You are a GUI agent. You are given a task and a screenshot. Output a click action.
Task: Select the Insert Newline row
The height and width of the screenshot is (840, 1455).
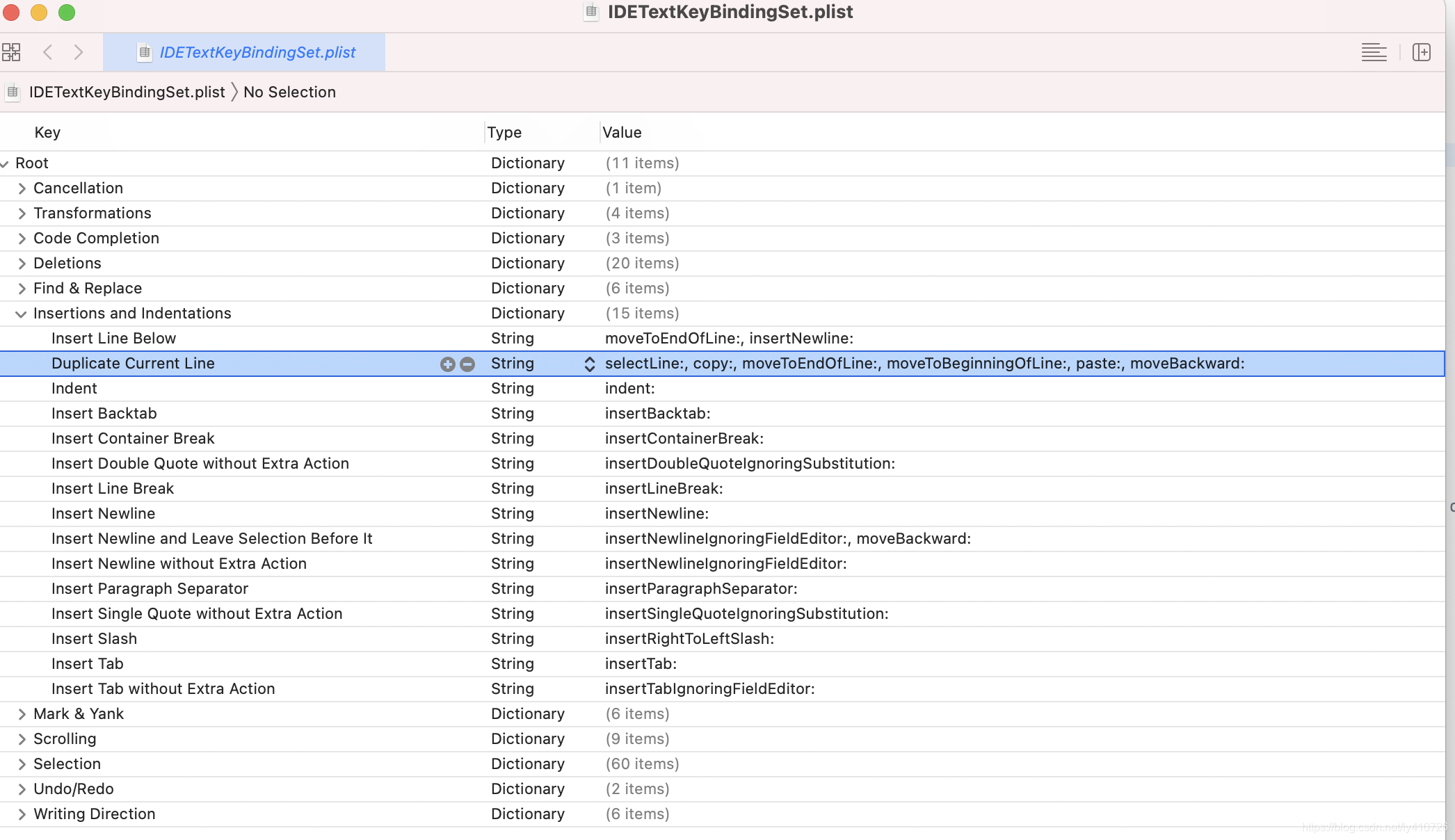click(103, 513)
